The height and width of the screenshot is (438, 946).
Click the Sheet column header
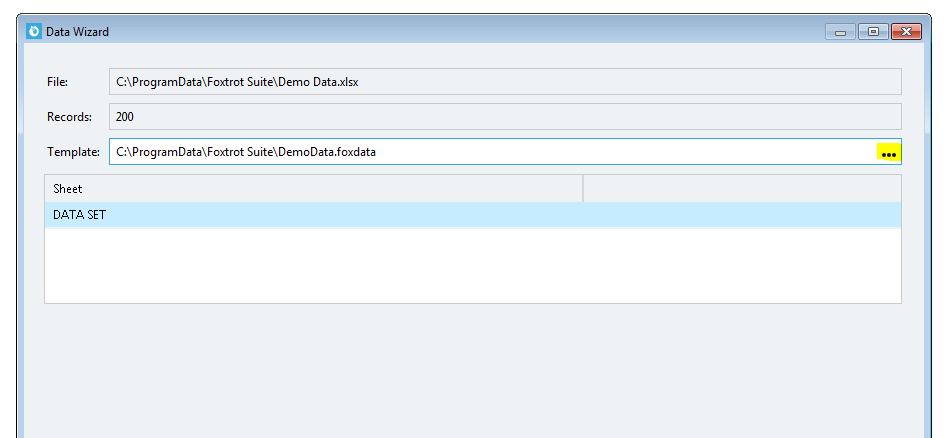coord(314,189)
